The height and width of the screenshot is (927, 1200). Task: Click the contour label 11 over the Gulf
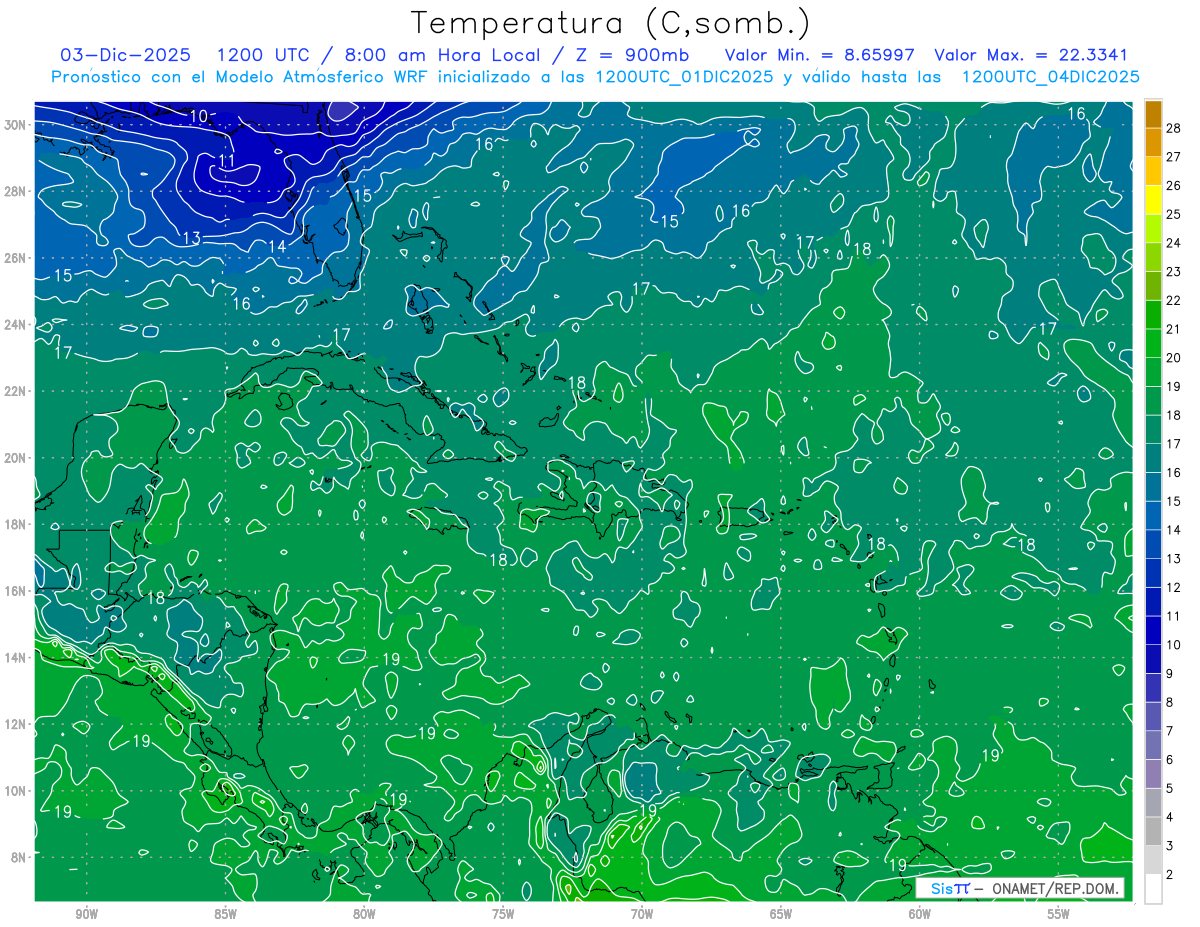(x=227, y=161)
